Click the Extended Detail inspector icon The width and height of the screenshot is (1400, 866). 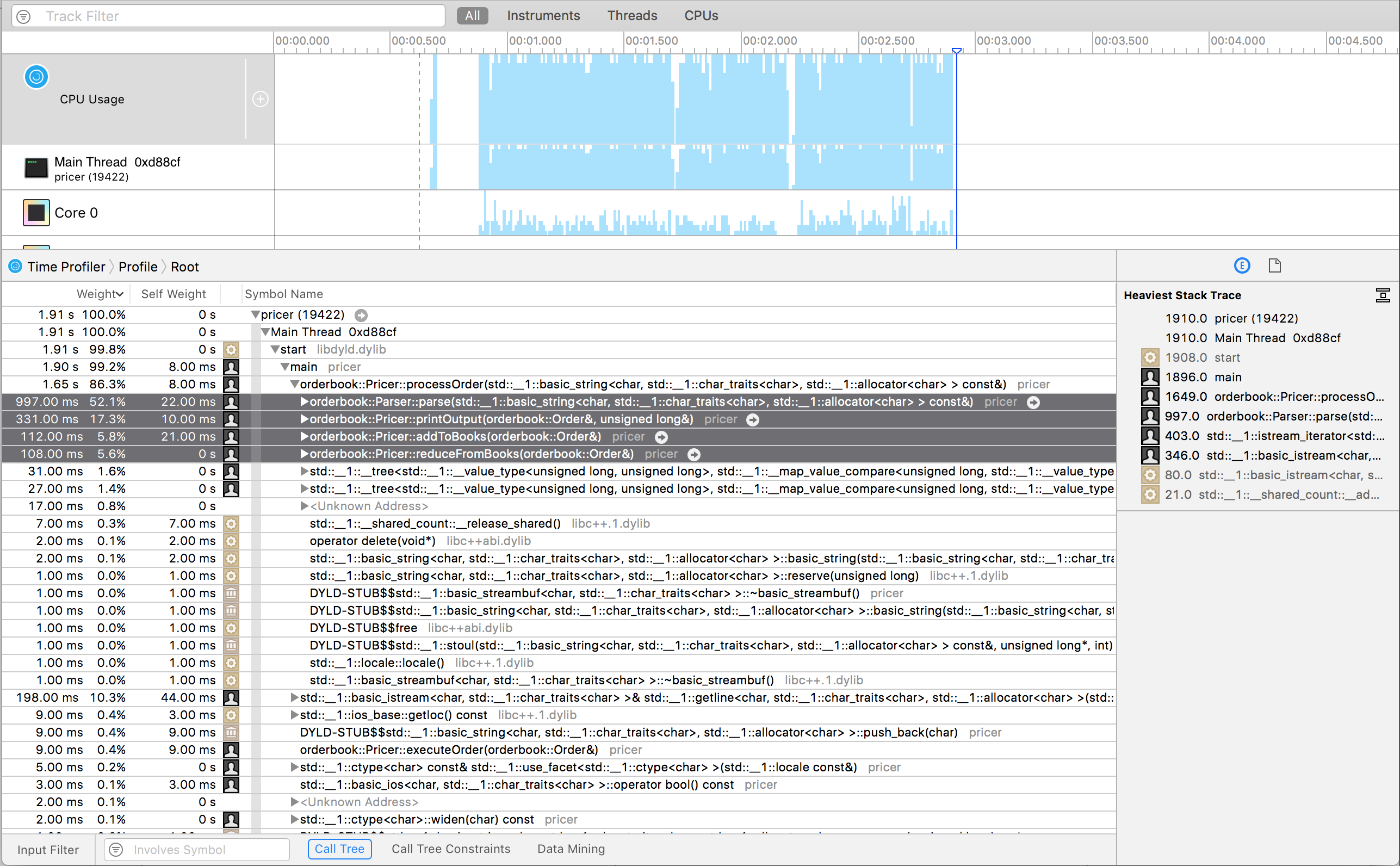pos(1241,266)
